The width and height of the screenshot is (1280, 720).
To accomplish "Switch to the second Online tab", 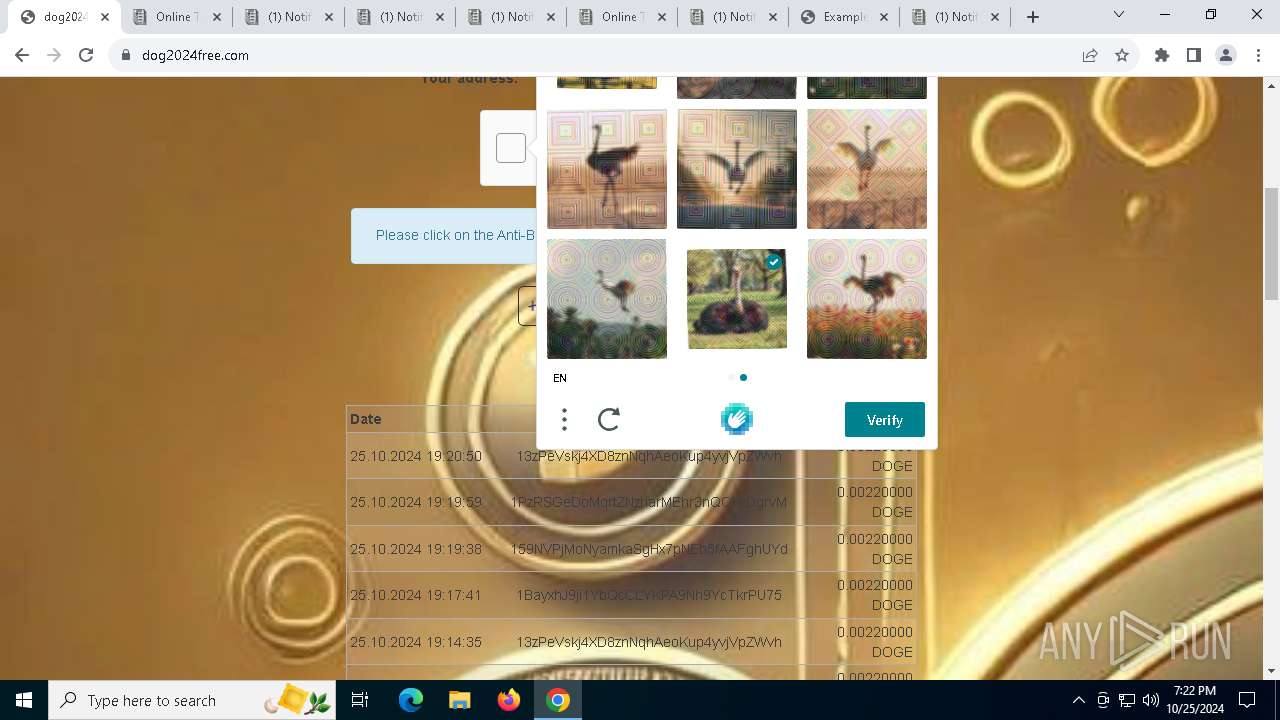I will (622, 17).
